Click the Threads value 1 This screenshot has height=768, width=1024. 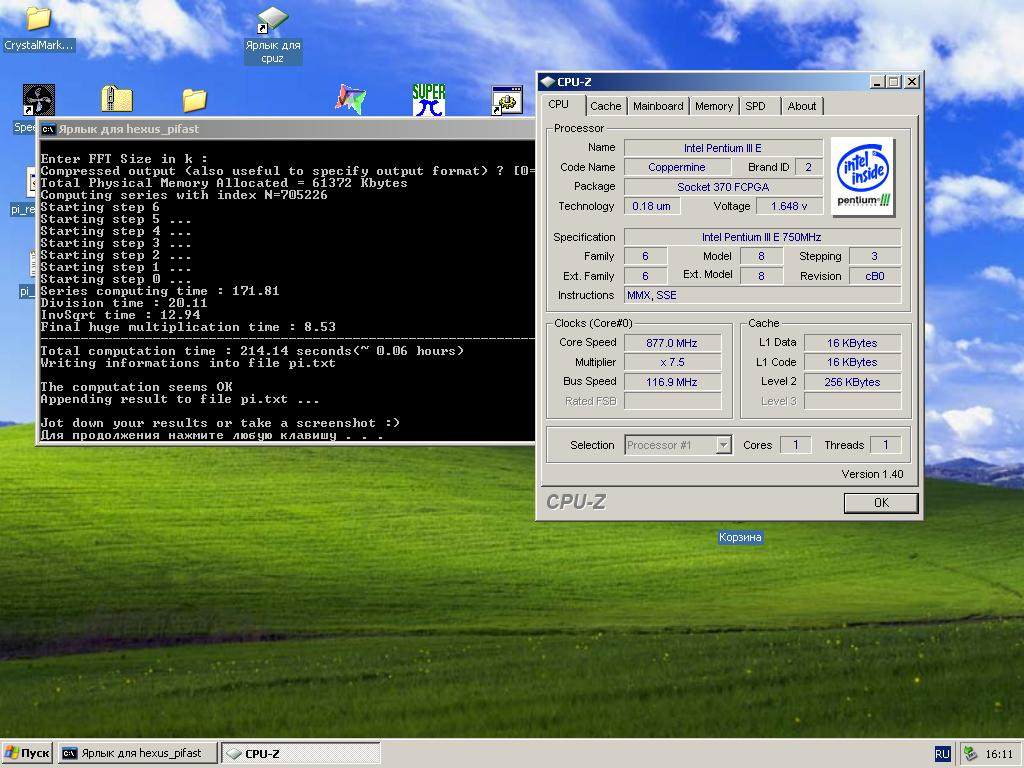click(x=886, y=445)
